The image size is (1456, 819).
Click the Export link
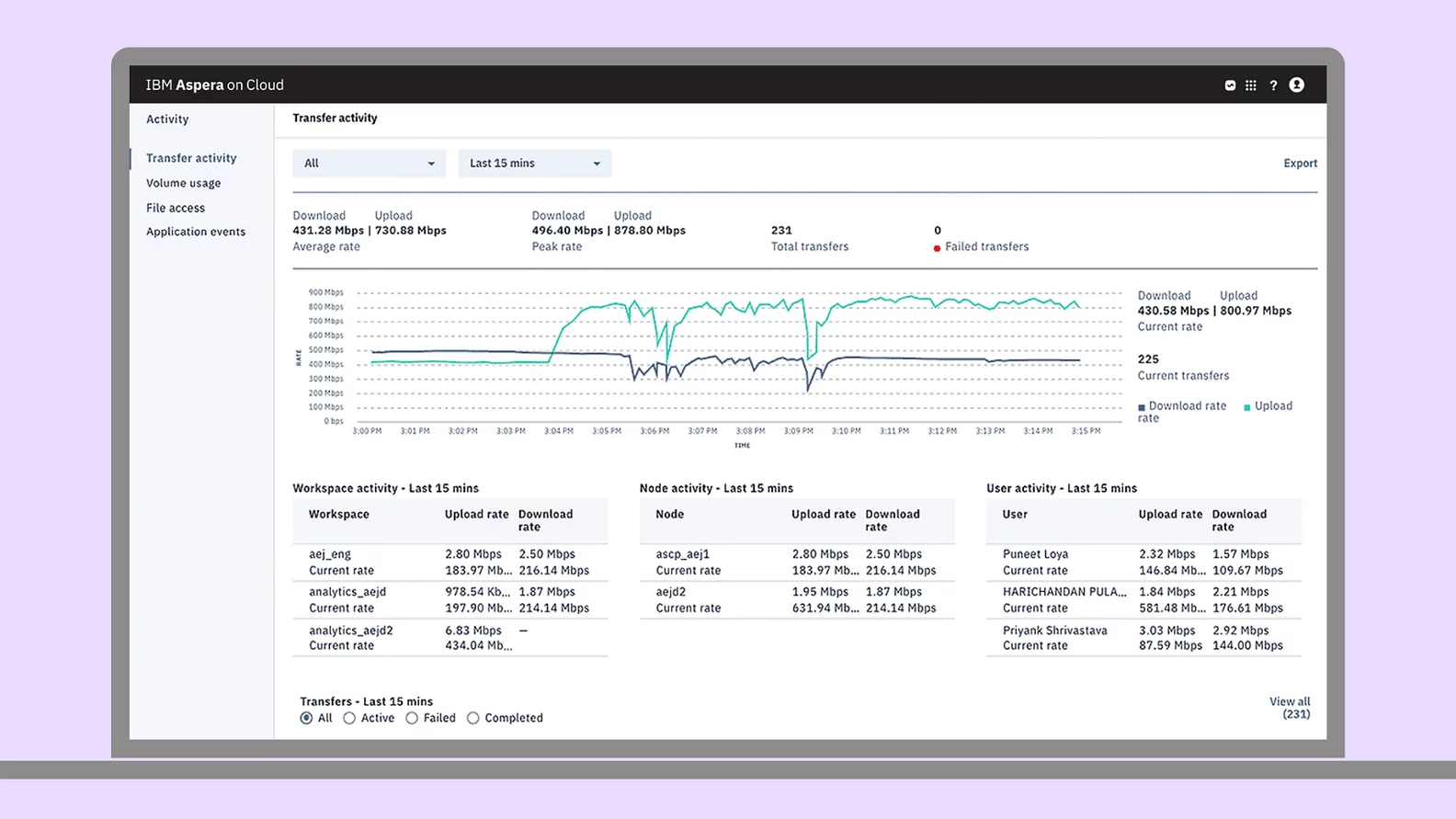pos(1300,164)
